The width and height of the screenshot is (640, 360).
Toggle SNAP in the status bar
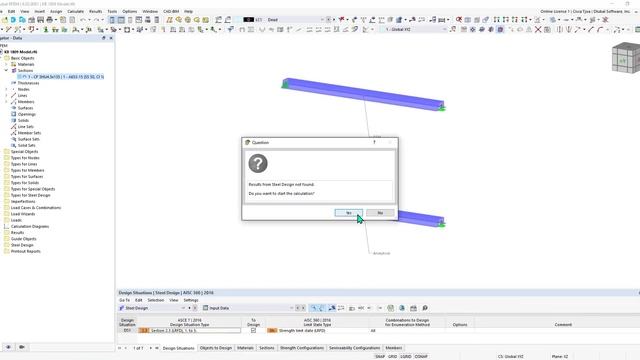point(380,356)
